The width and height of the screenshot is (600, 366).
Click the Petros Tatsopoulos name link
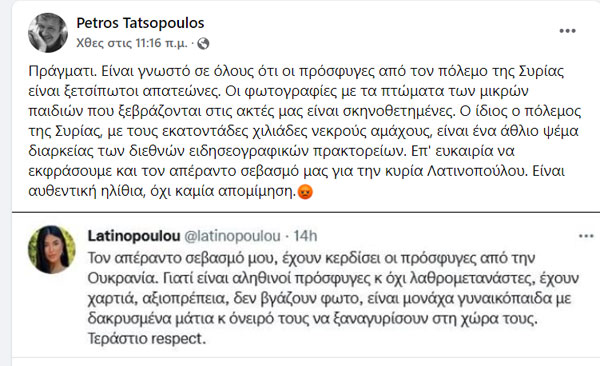click(140, 23)
